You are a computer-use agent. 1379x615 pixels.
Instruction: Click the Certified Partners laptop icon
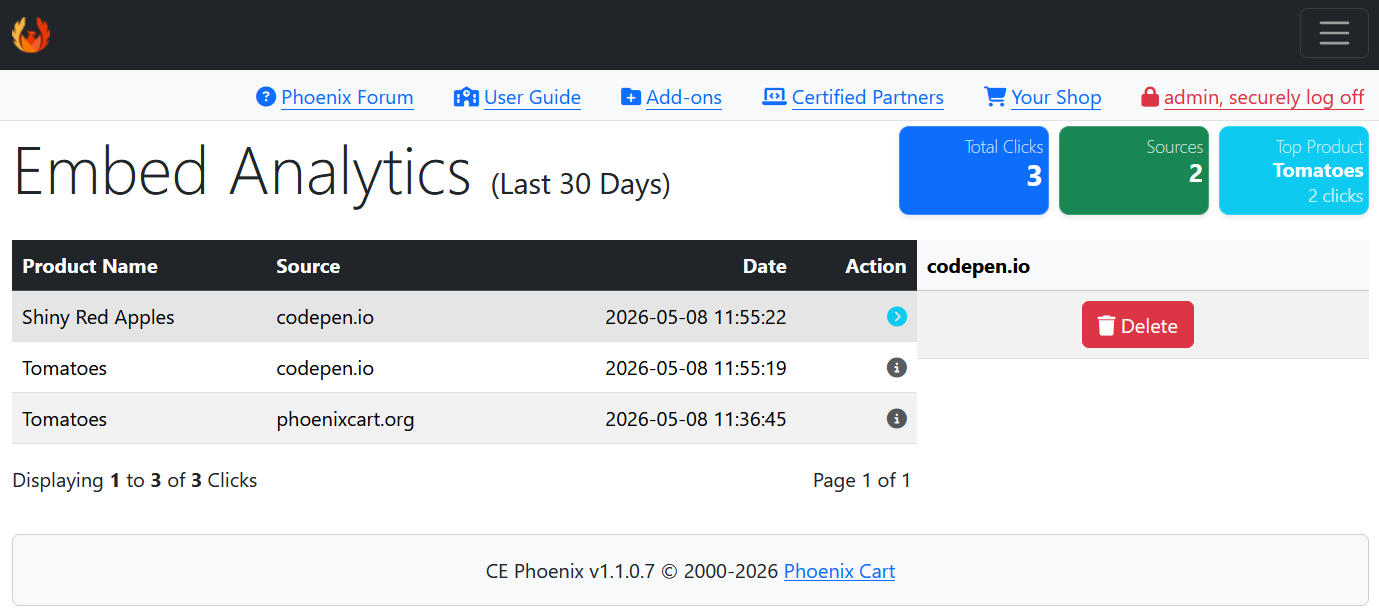pos(774,97)
